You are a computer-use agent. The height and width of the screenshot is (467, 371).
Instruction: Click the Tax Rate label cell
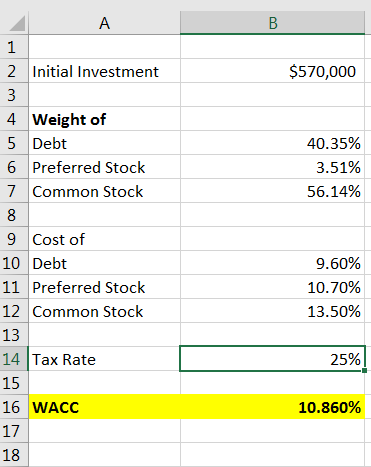click(x=104, y=359)
